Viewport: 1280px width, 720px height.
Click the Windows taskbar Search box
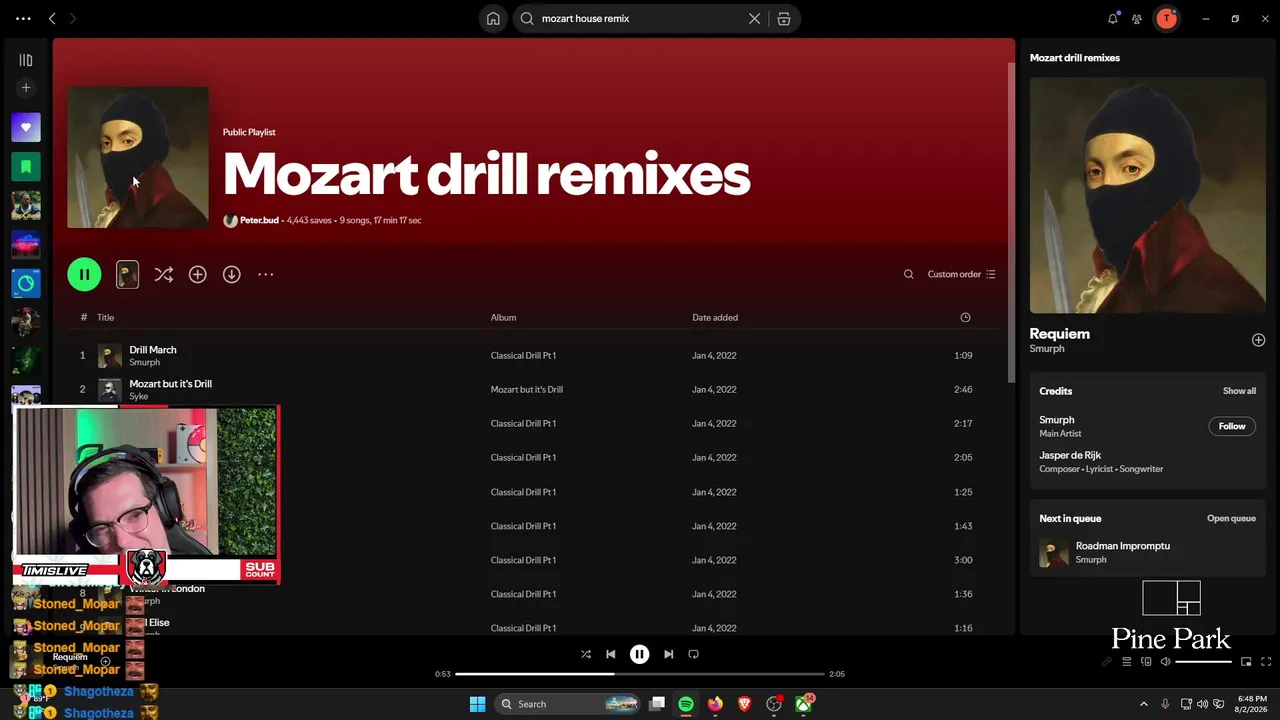[x=567, y=704]
